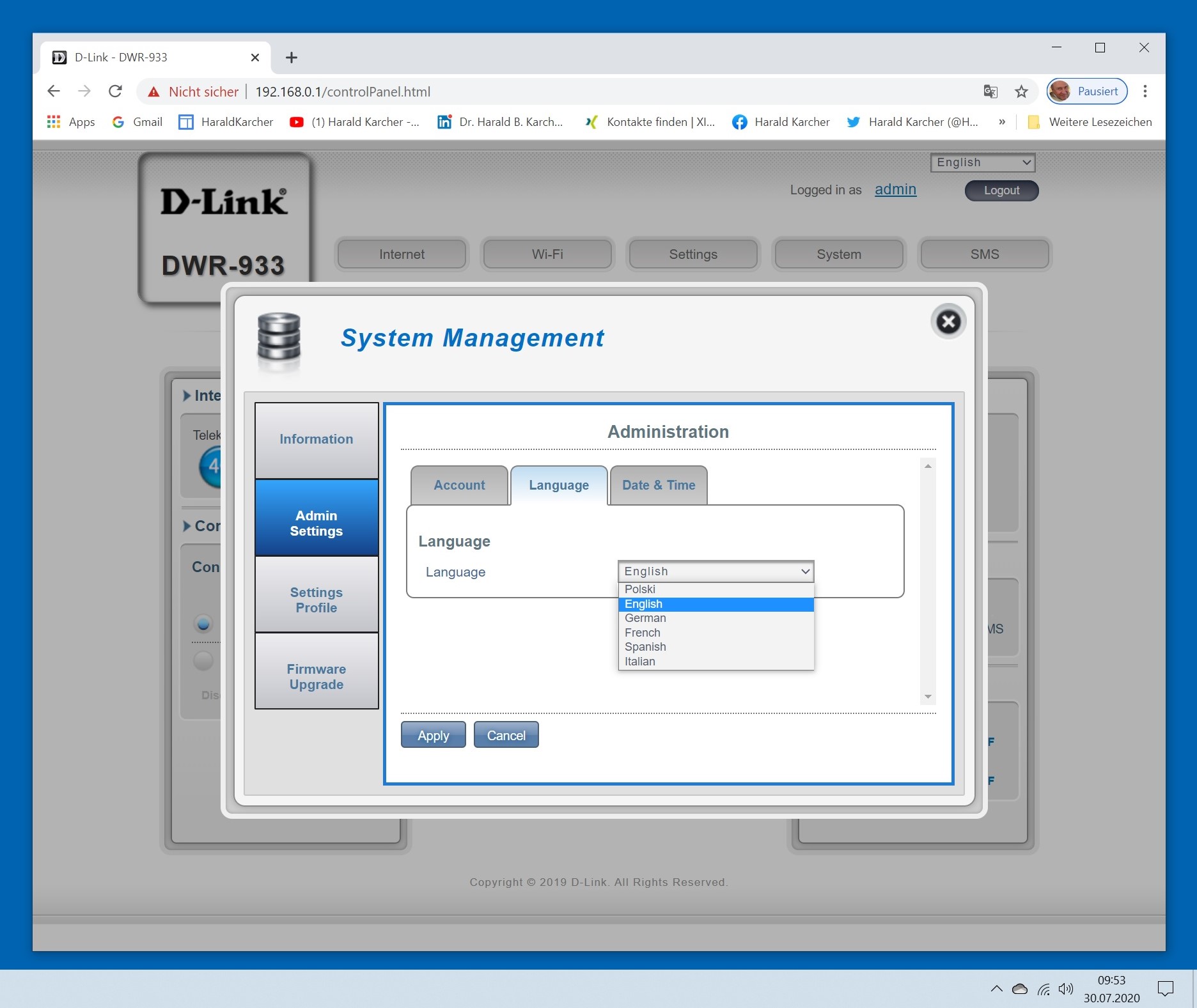Screen dimensions: 1197x1008
Task: Open the LinkedIn Dr. Harald B. Karcher bookmark
Action: 500,122
